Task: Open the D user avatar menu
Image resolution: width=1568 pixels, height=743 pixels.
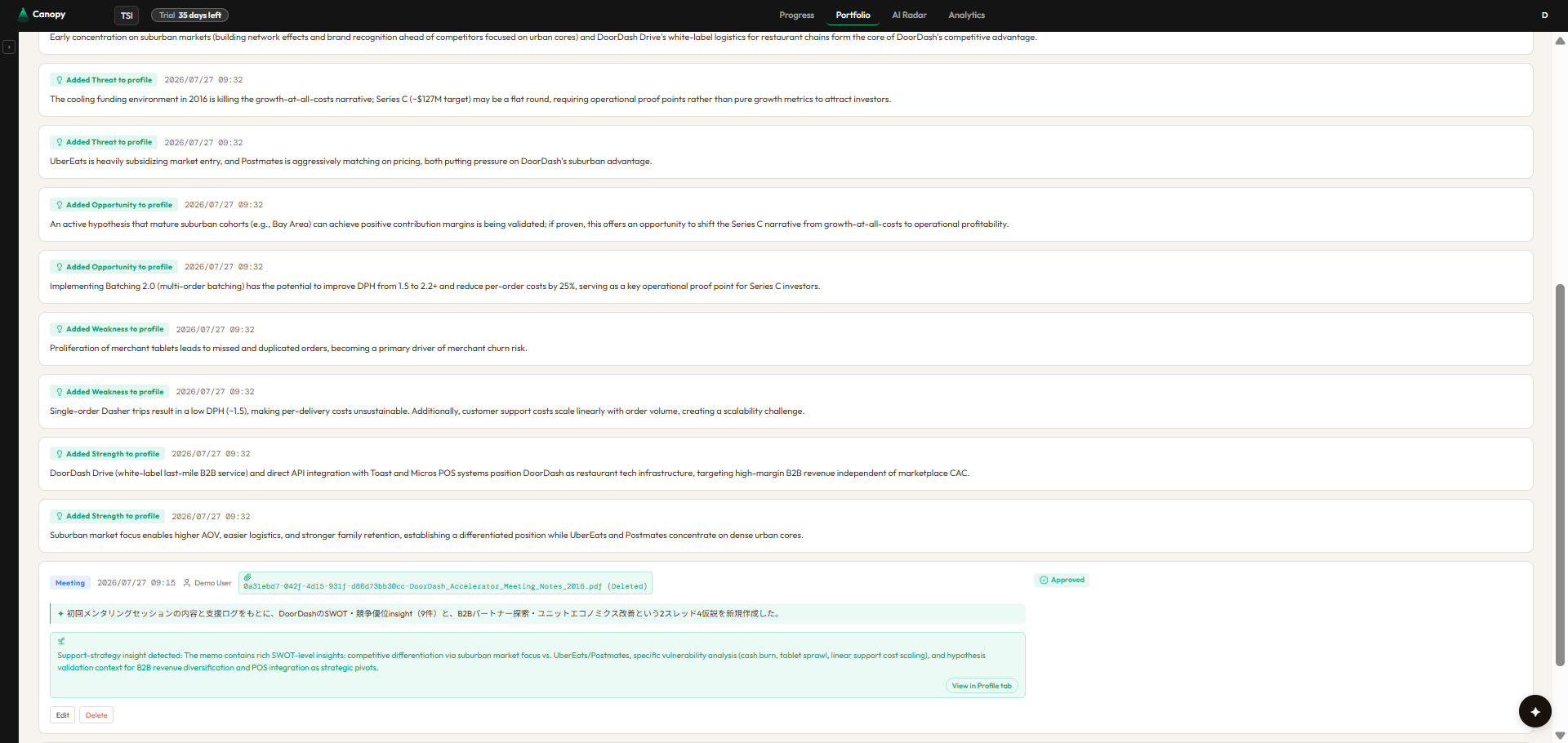Action: click(1544, 15)
